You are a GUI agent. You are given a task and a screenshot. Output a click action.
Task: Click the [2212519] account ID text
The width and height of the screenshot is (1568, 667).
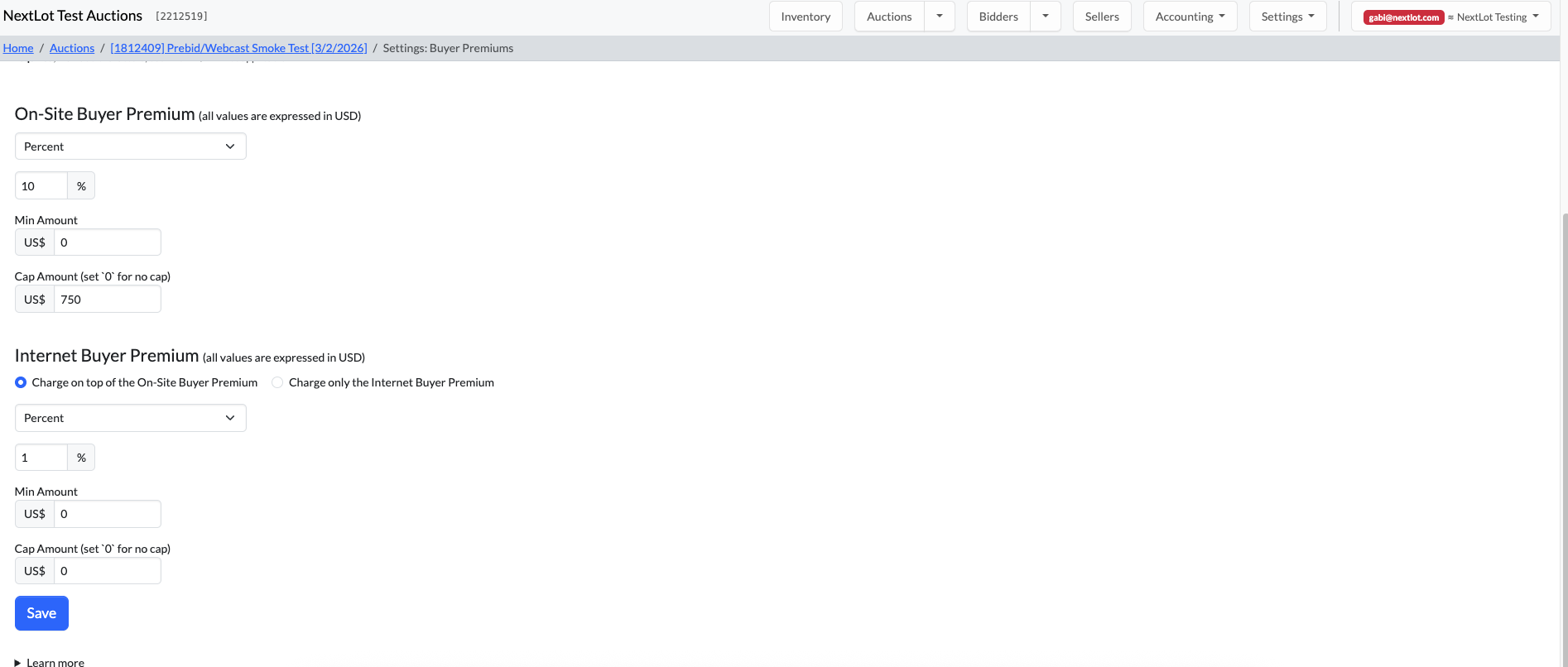click(x=181, y=17)
